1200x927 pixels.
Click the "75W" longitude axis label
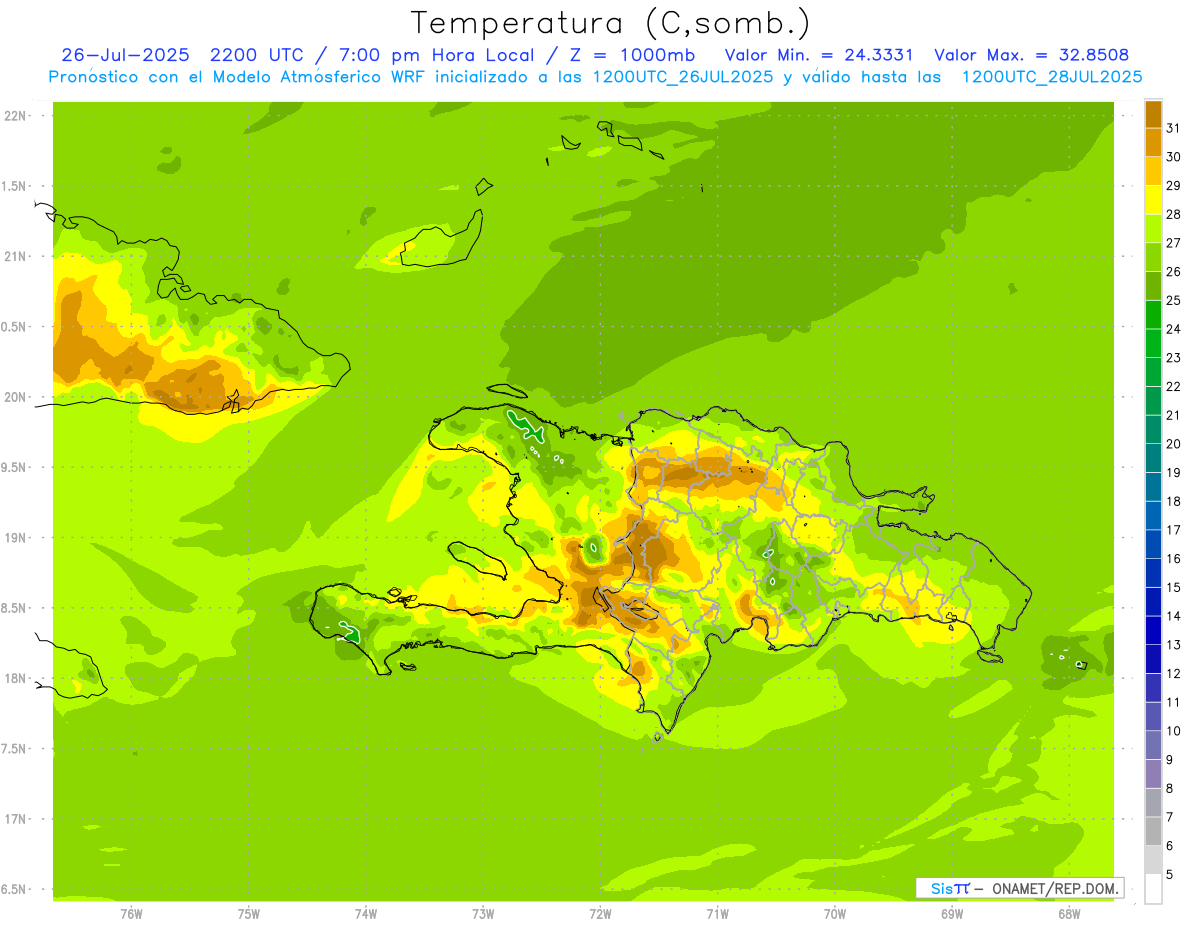pos(249,913)
